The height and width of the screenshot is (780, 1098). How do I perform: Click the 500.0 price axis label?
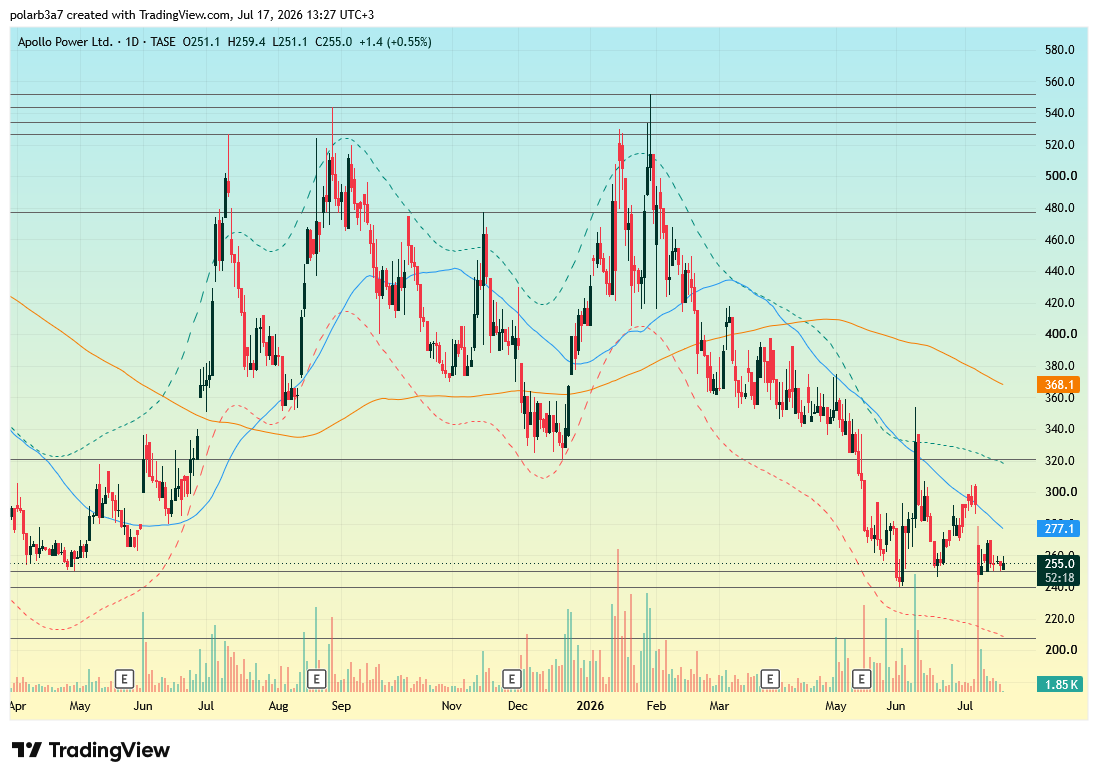pyautogui.click(x=1059, y=176)
